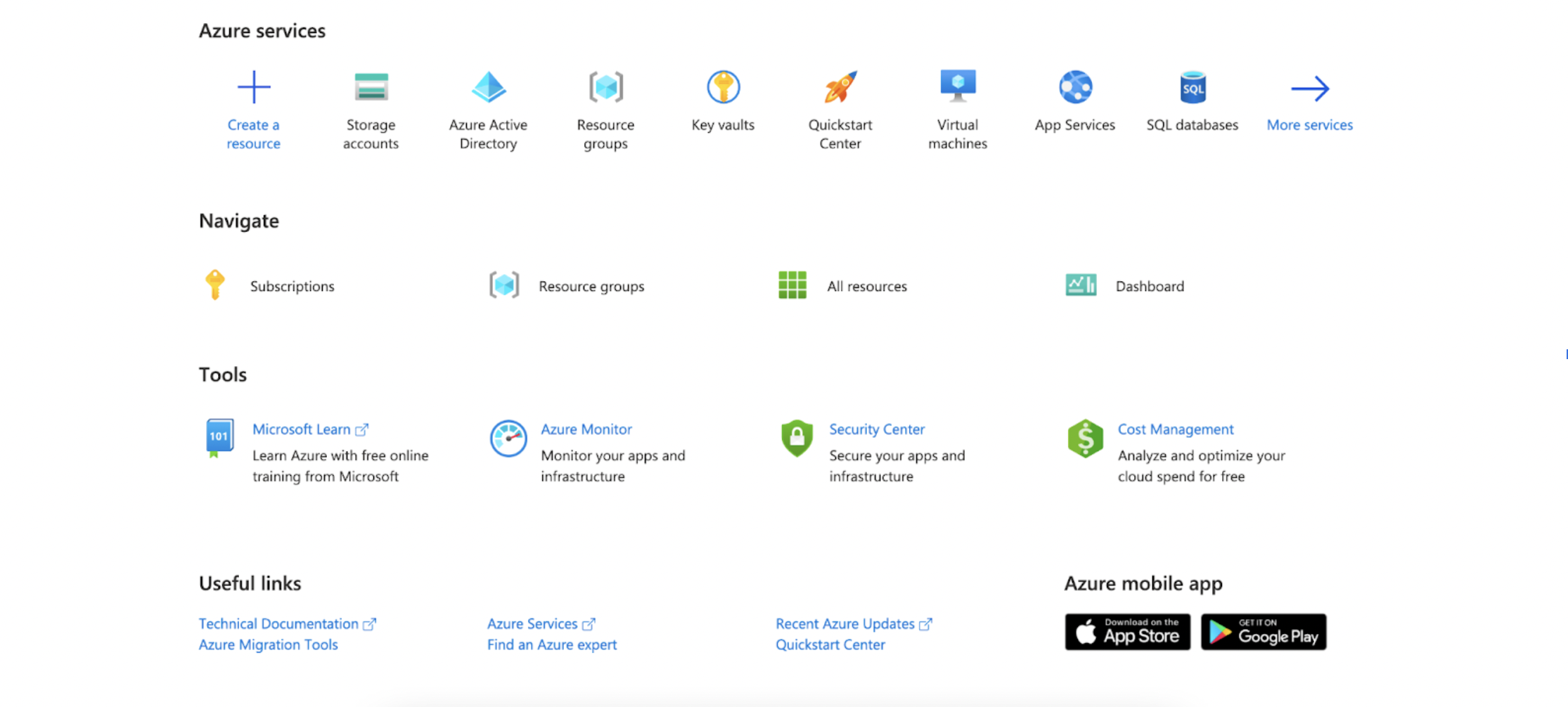Viewport: 1568px width, 707px height.
Task: Launch Quickstart Center rocket icon
Action: pyautogui.click(x=841, y=87)
